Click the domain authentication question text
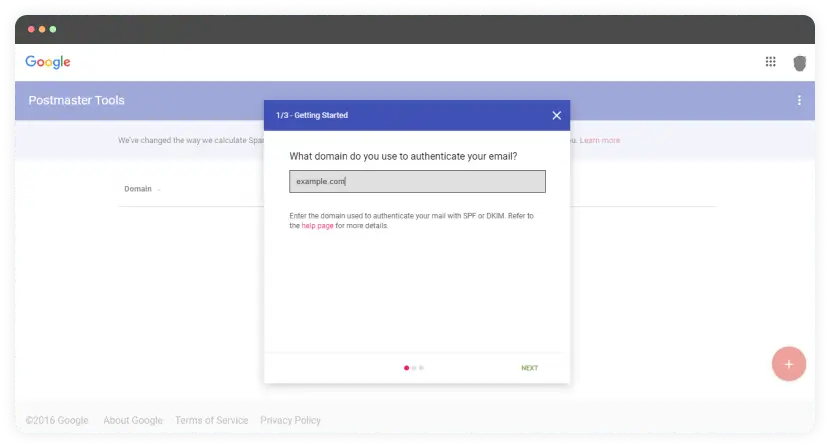The height and width of the screenshot is (448, 830). click(x=403, y=156)
